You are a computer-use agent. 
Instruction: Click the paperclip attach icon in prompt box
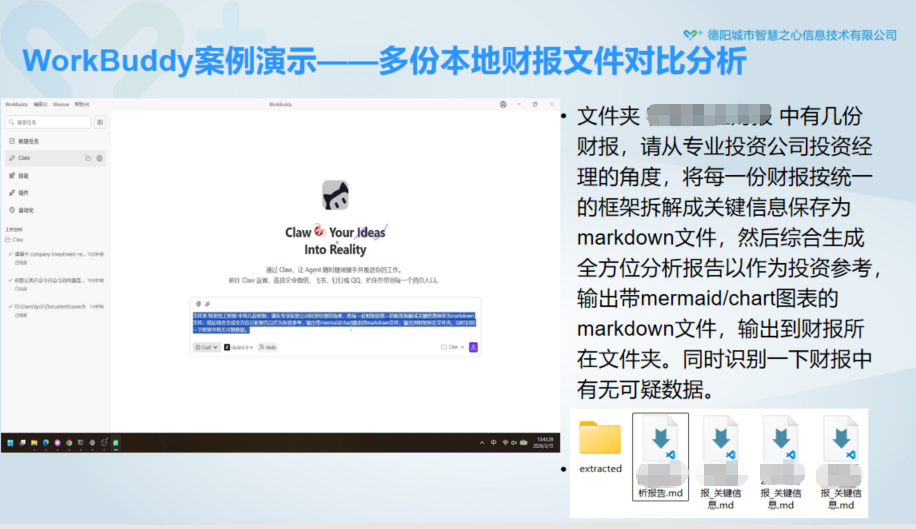[207, 304]
